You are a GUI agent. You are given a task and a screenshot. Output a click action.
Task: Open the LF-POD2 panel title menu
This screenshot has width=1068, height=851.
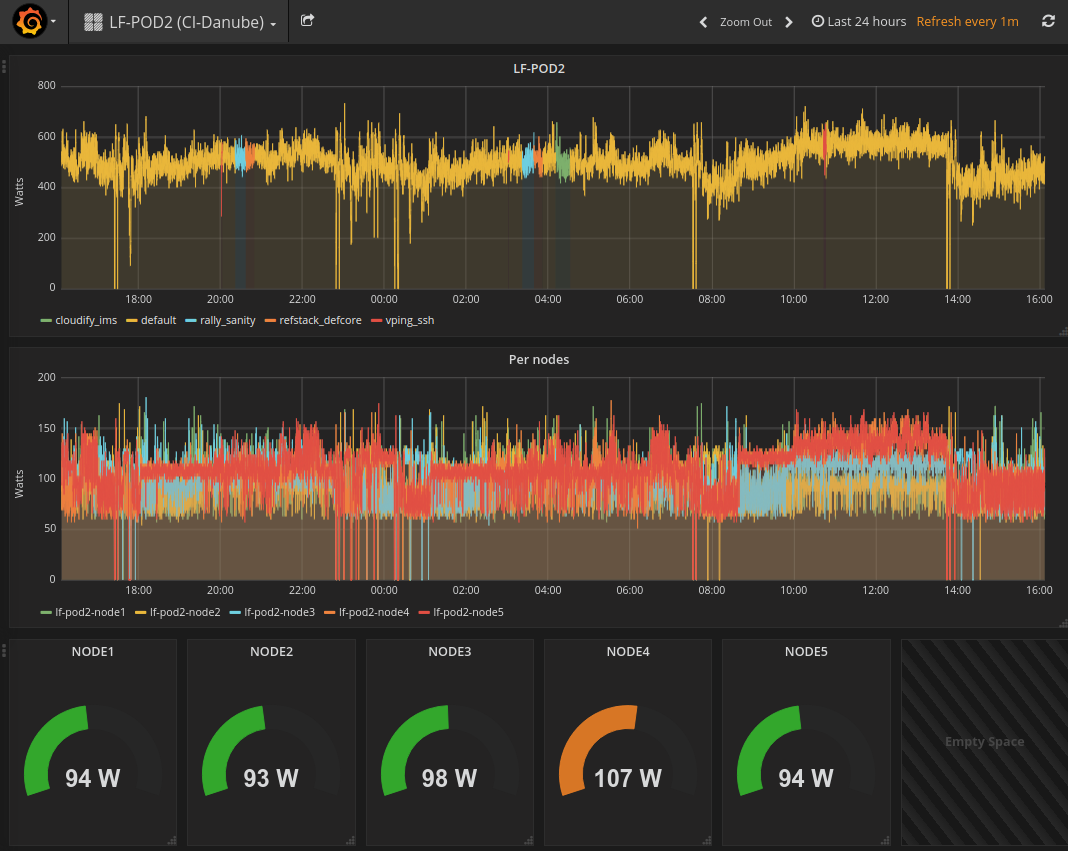[538, 69]
